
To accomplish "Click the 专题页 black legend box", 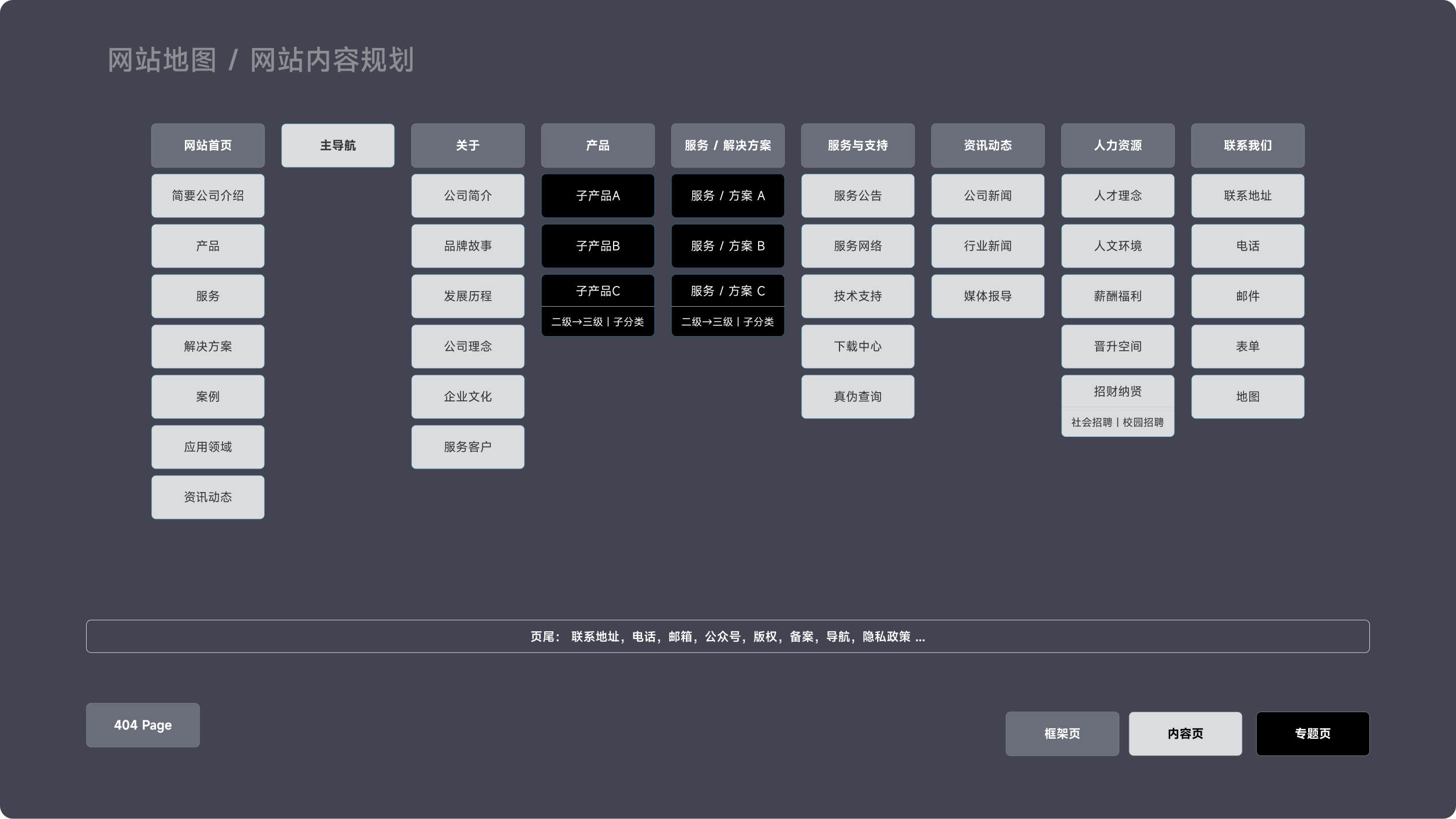I will pos(1312,734).
